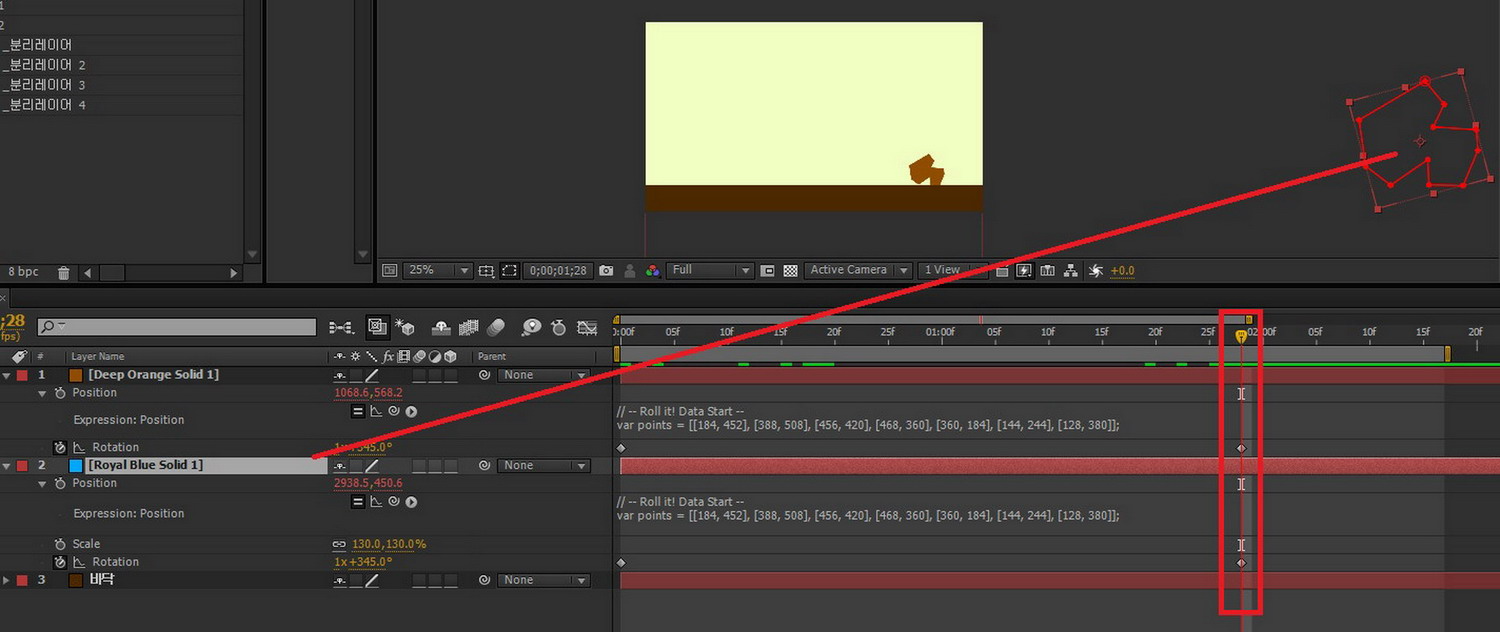
Task: Collapse Position property under Royal Blue layer
Action: coord(42,483)
